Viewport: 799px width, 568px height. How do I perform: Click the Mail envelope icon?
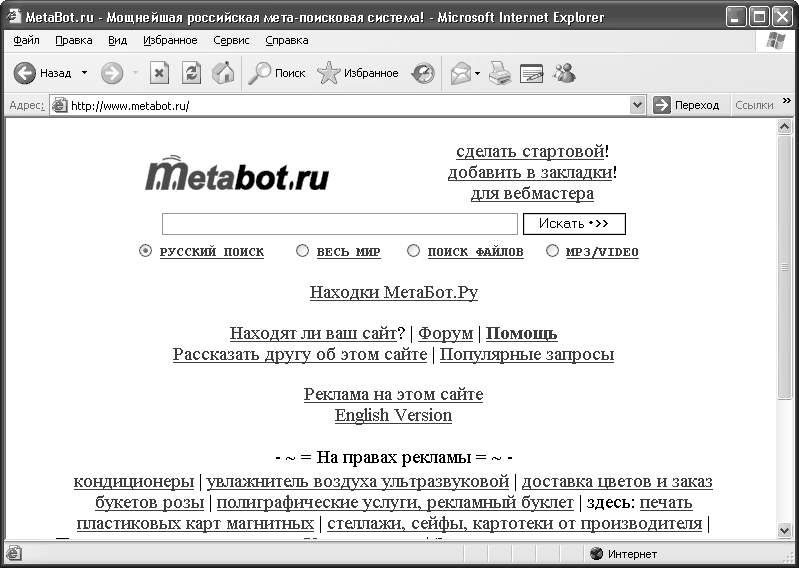pyautogui.click(x=461, y=73)
